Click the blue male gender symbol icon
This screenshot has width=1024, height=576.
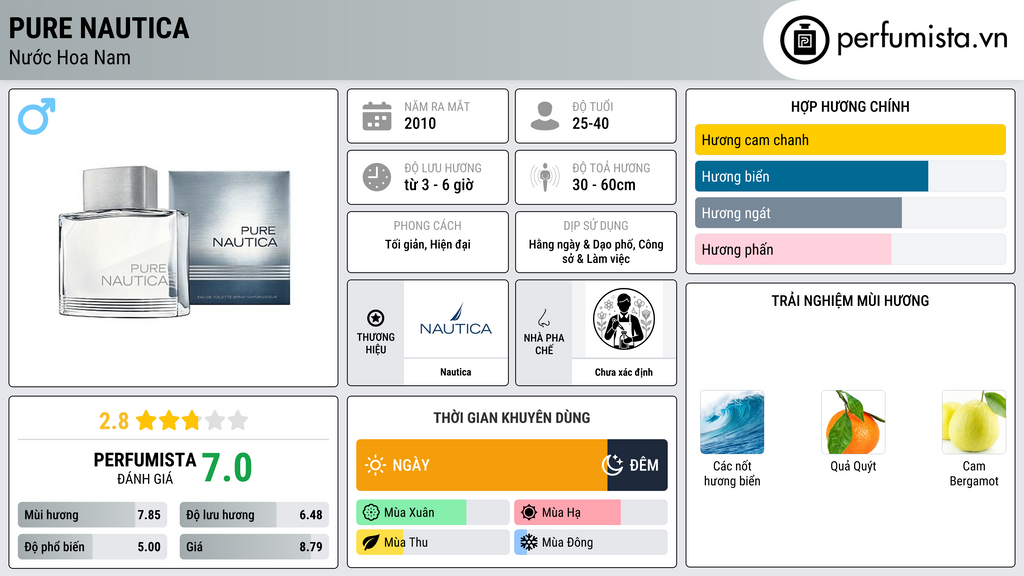click(37, 116)
